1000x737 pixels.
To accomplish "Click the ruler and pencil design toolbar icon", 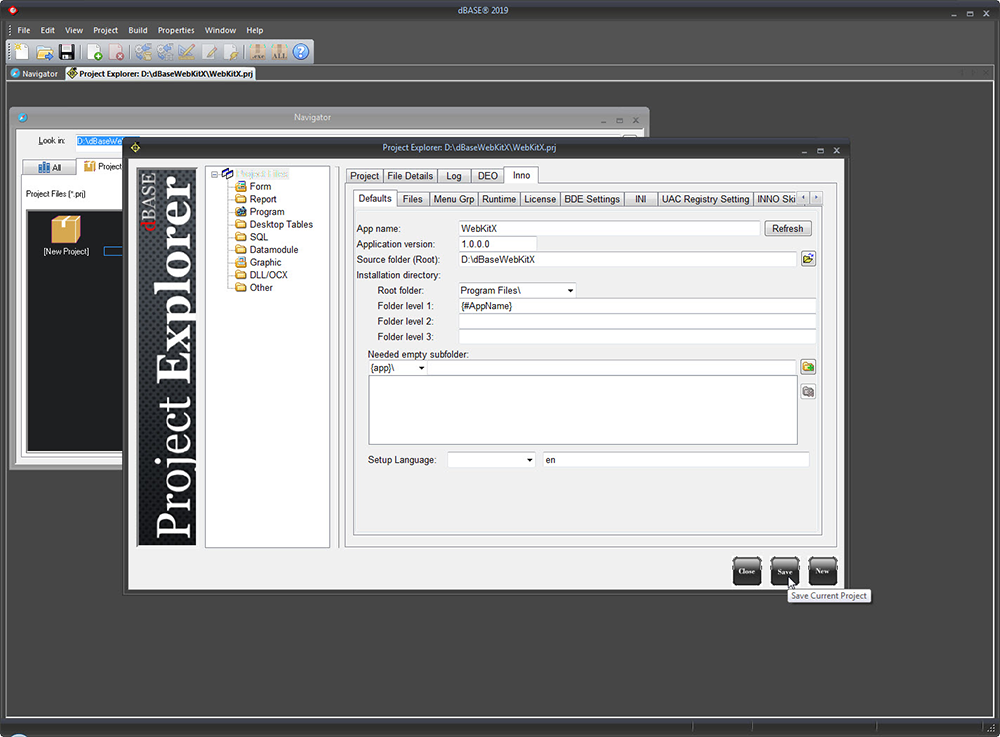I will (186, 52).
